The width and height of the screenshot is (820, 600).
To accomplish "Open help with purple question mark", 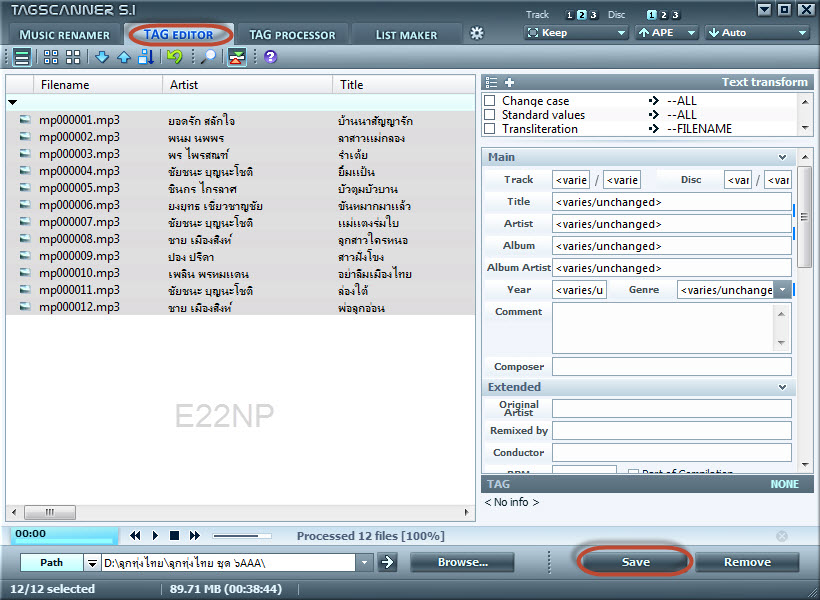I will [270, 56].
